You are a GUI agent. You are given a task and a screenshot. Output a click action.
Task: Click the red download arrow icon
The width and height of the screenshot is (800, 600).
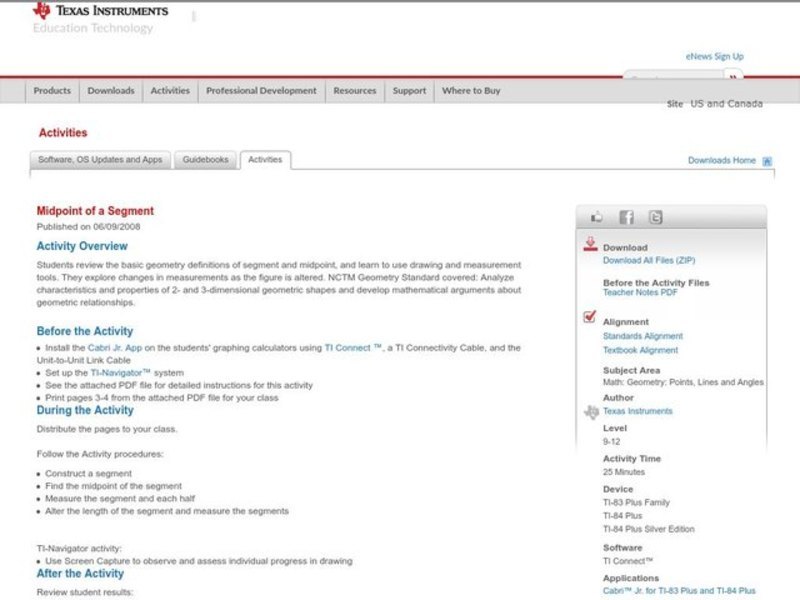click(590, 245)
